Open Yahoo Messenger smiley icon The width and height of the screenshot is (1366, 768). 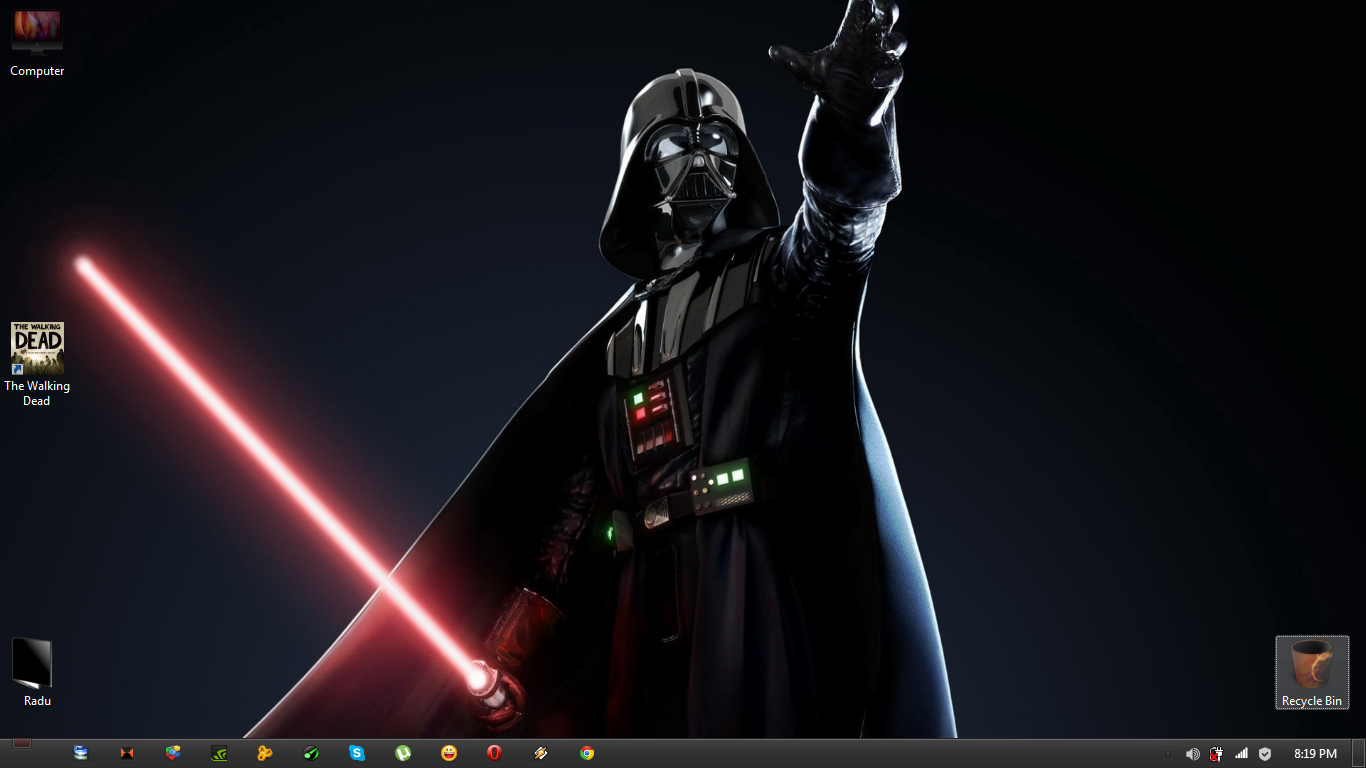(x=449, y=753)
